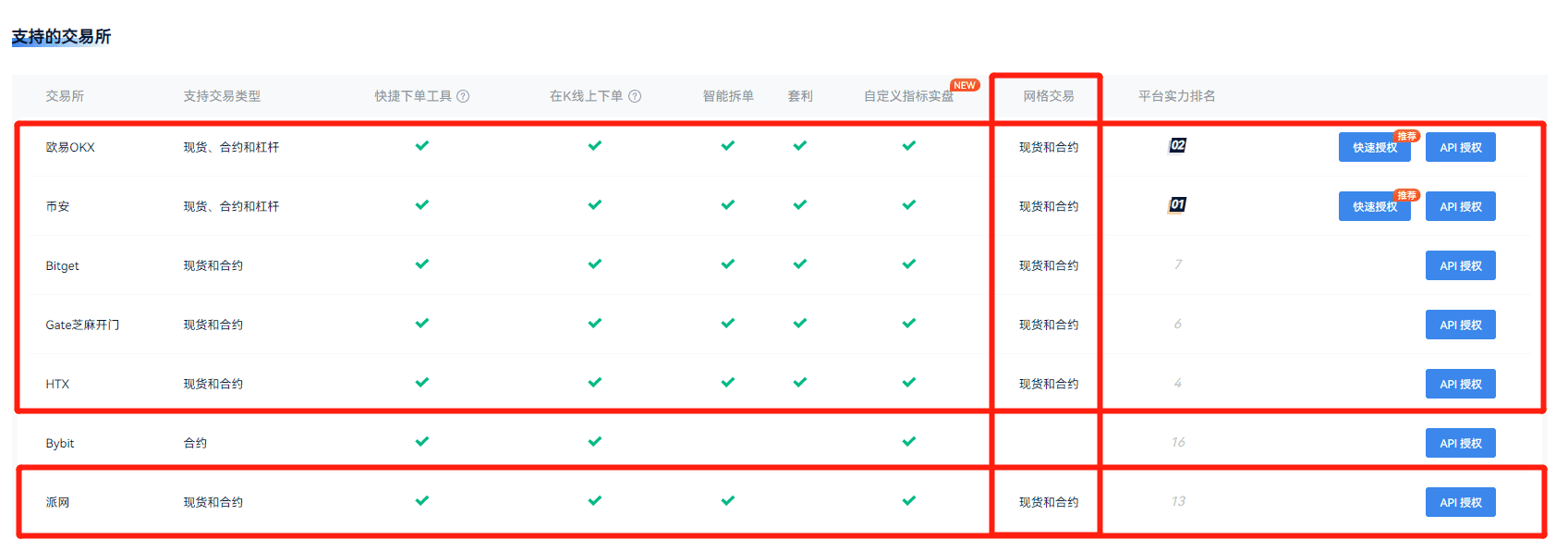Click rank number 7 for Bitget
Image resolution: width=1568 pixels, height=552 pixels.
click(x=1178, y=264)
